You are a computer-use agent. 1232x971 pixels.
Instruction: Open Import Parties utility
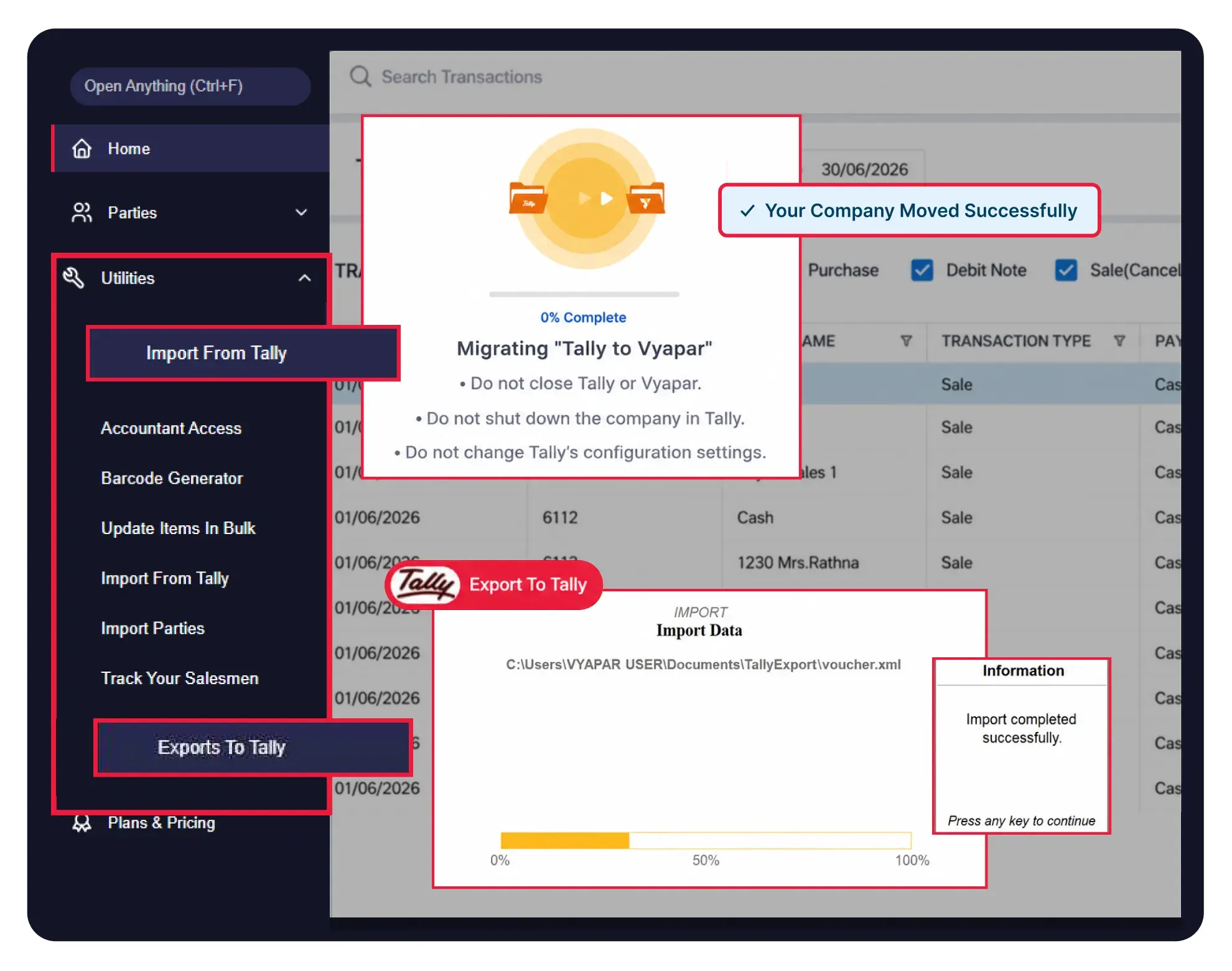(x=152, y=628)
